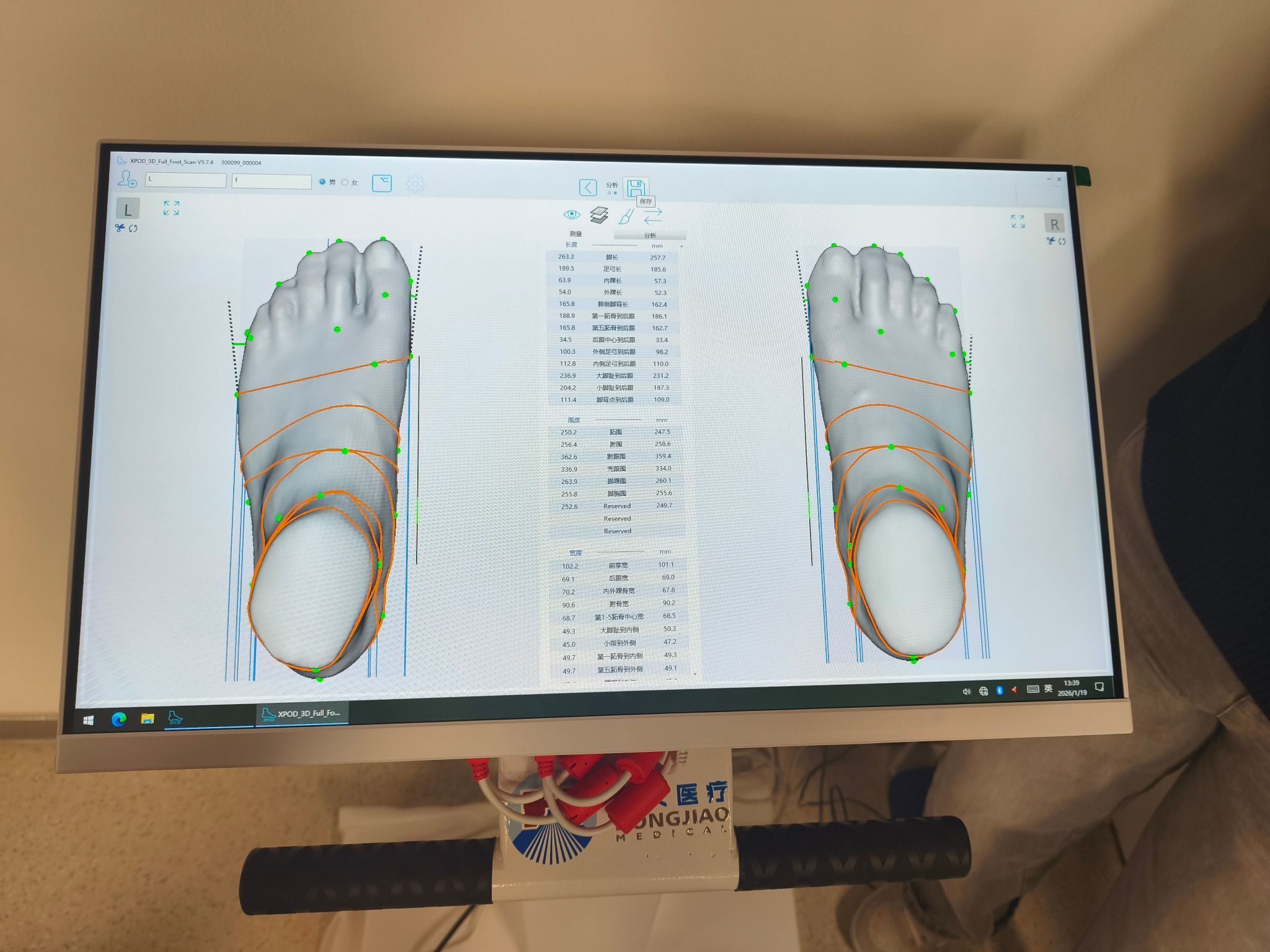The image size is (1270, 952).
Task: Select the 男 gender radio button
Action: 322,182
